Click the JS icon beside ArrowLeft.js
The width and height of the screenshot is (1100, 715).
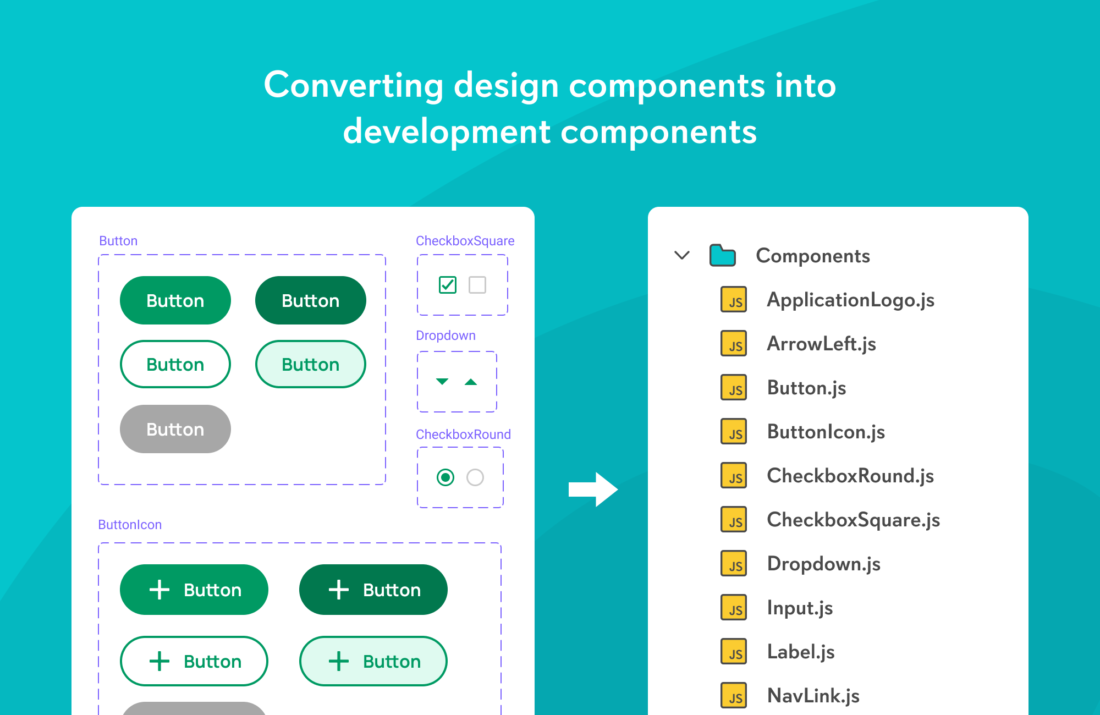click(x=734, y=344)
